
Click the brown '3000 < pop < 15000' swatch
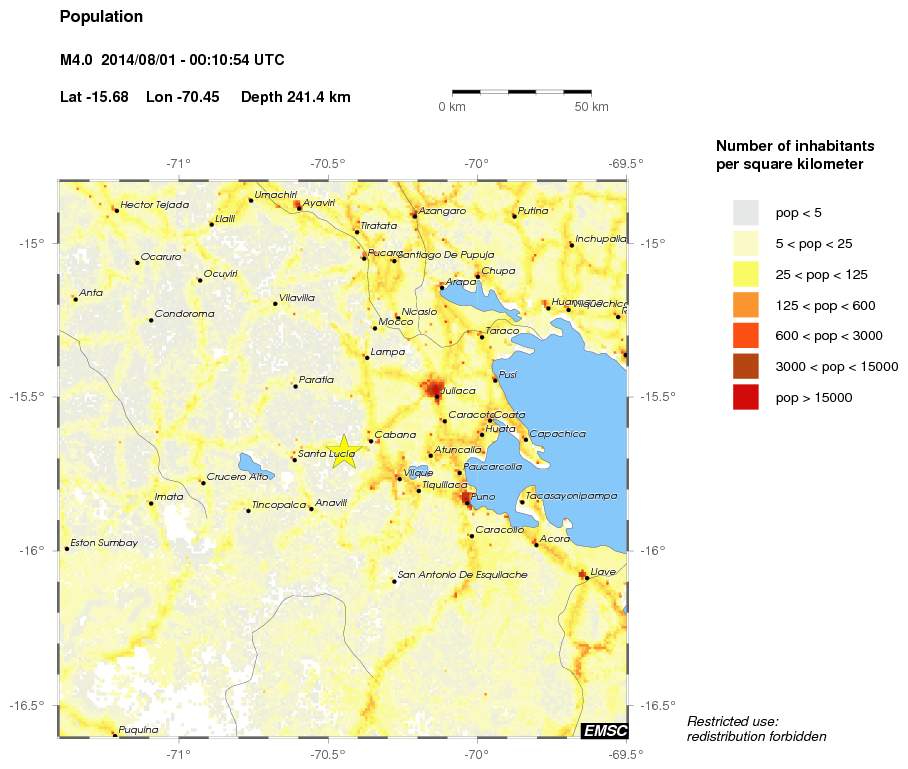pos(746,367)
